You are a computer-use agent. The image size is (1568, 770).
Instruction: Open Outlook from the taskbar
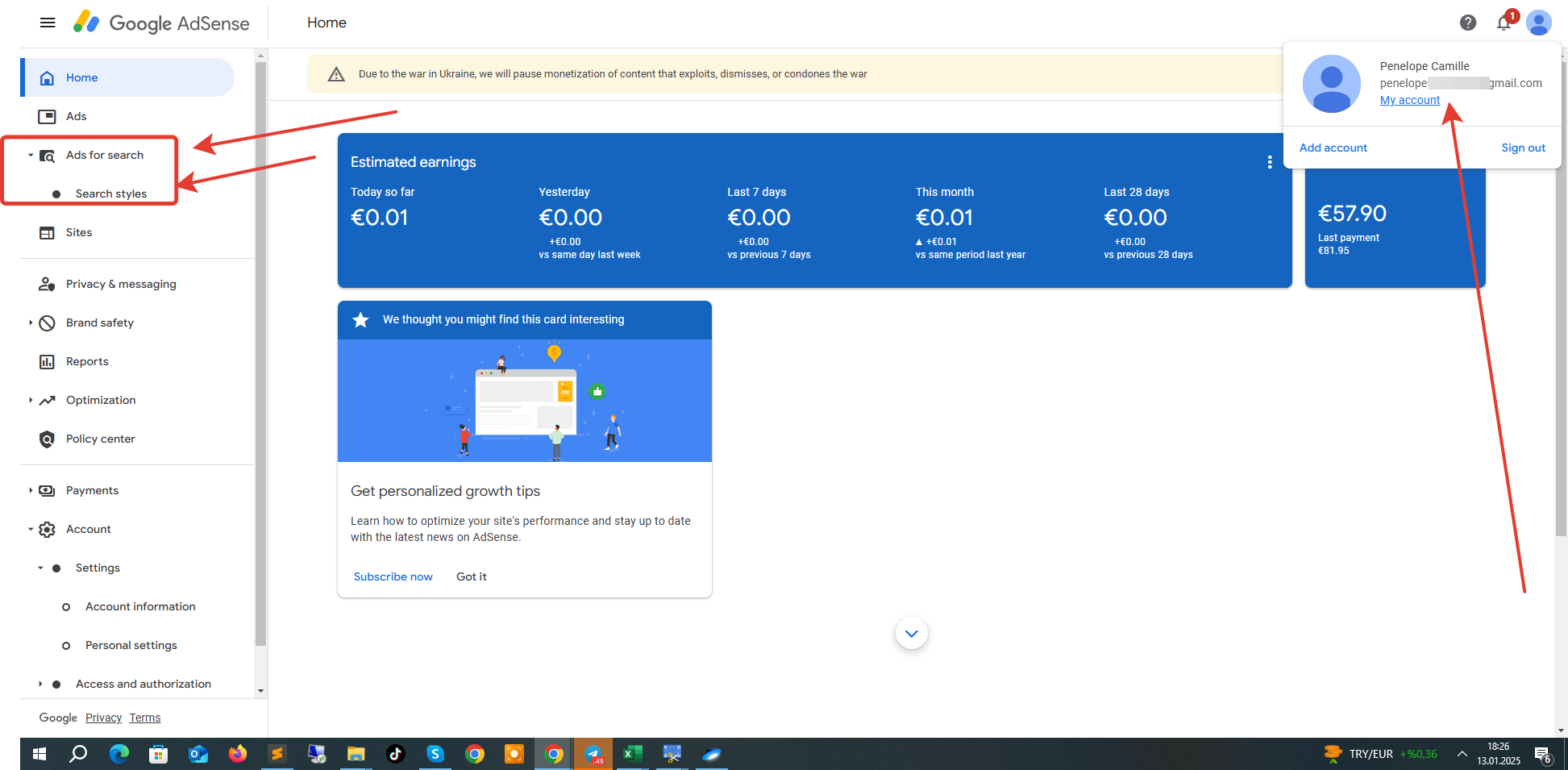click(198, 754)
